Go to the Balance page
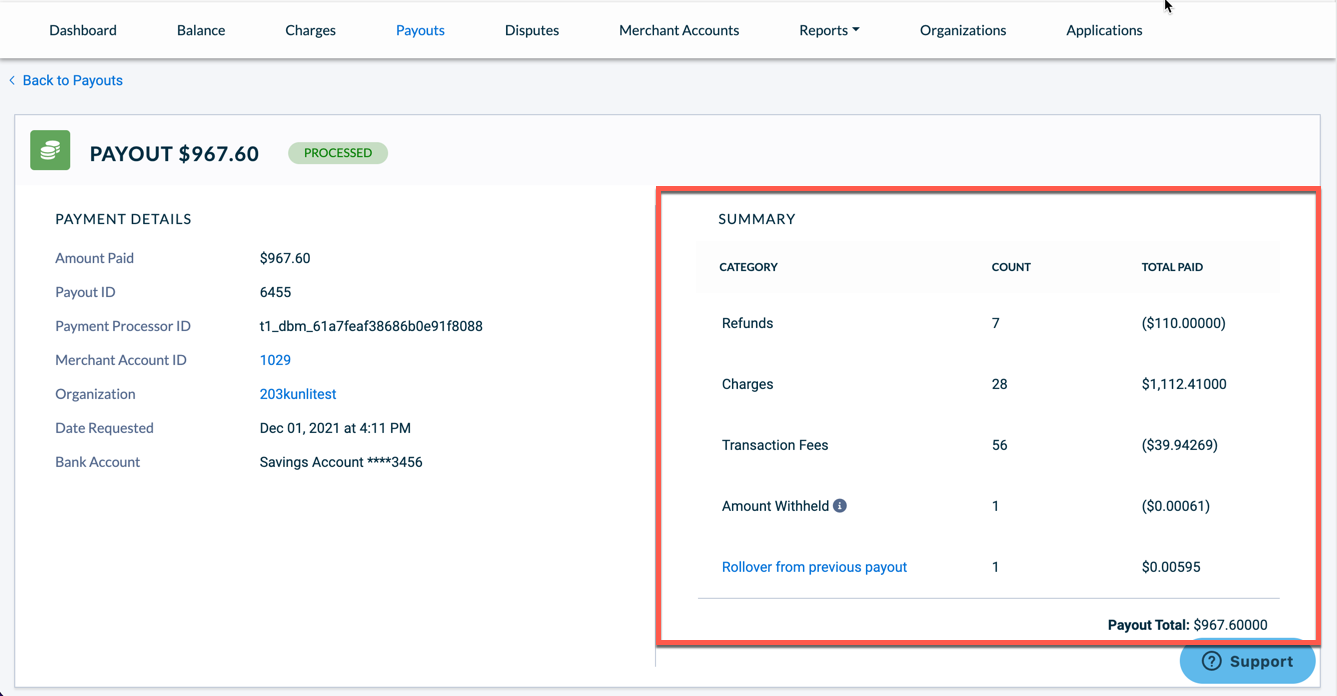The width and height of the screenshot is (1337, 696). click(x=200, y=30)
